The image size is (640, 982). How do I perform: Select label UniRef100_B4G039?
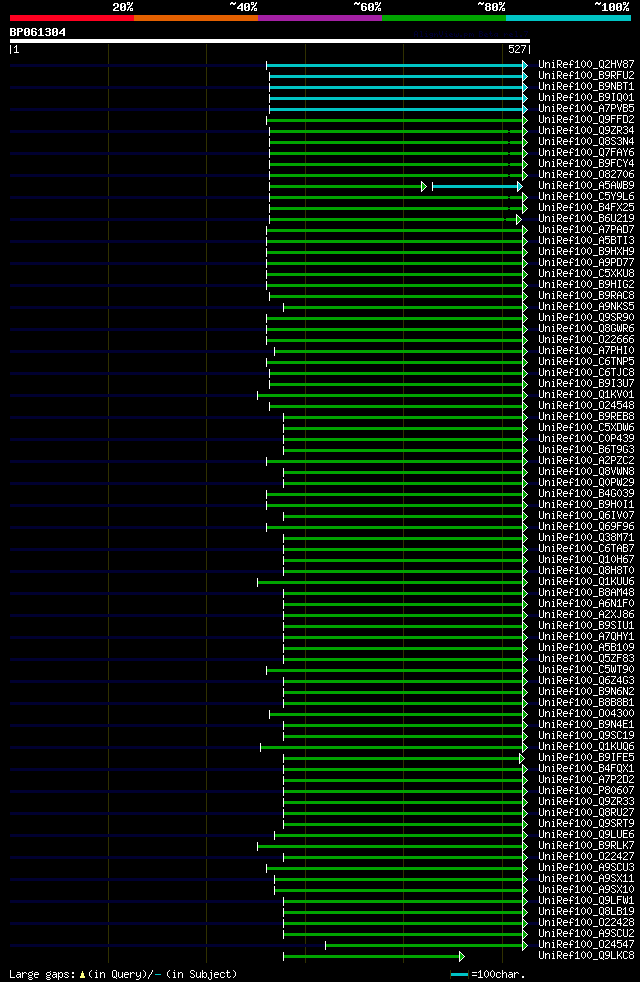tap(586, 493)
